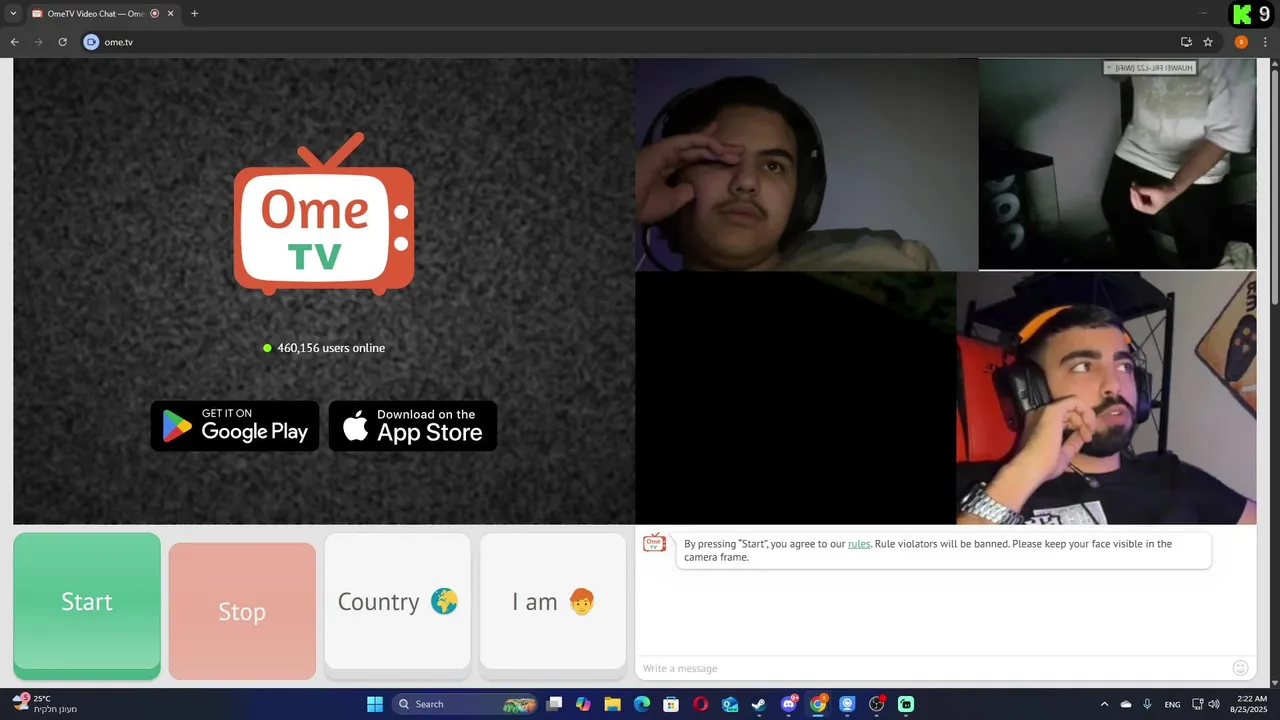Open Outlook from taskbar
This screenshot has height=720, width=1280.
click(730, 704)
